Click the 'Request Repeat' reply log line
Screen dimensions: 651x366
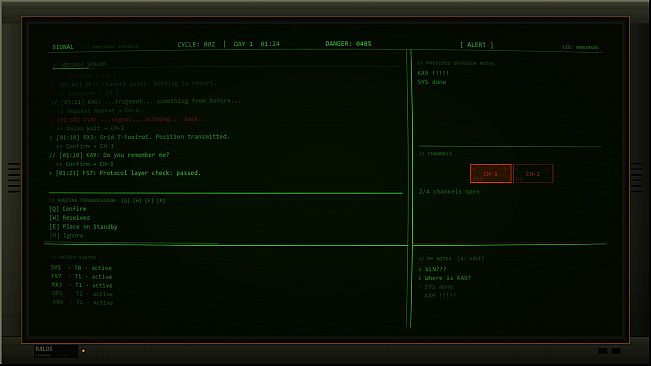[98, 110]
